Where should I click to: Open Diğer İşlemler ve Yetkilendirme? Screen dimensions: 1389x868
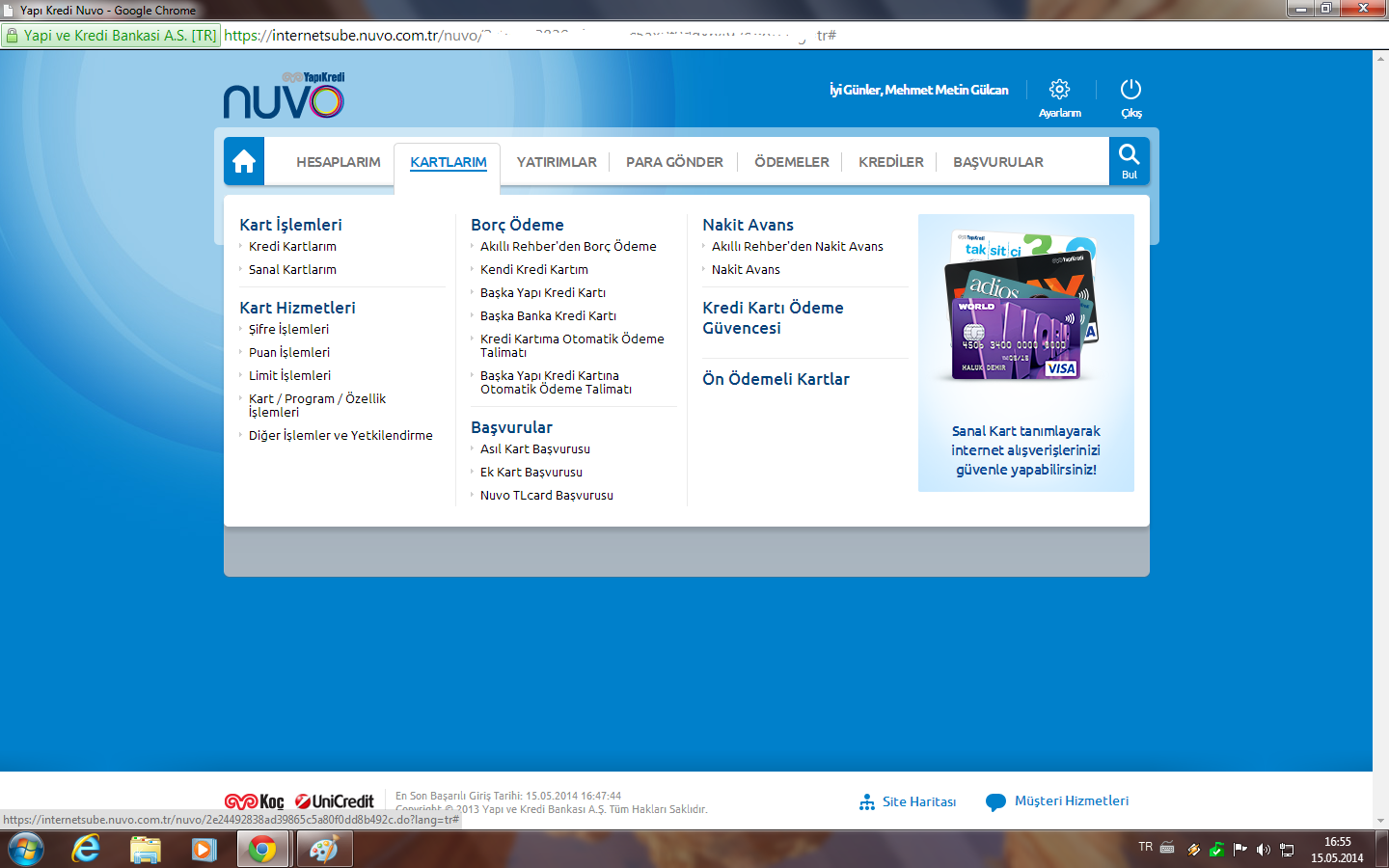click(340, 436)
